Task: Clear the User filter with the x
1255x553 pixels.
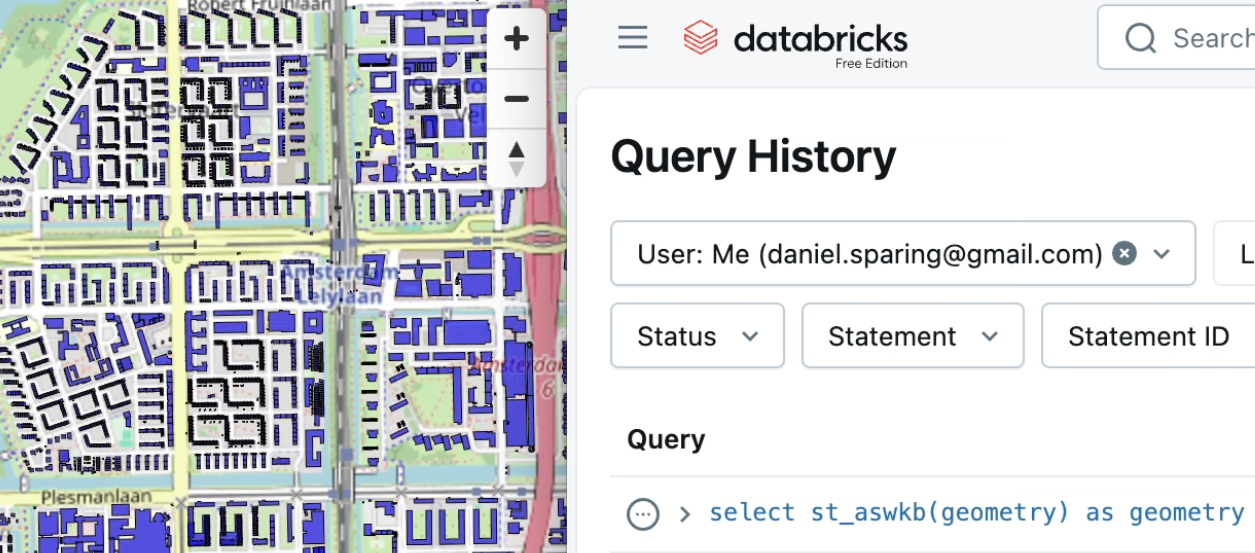Action: [x=1125, y=254]
